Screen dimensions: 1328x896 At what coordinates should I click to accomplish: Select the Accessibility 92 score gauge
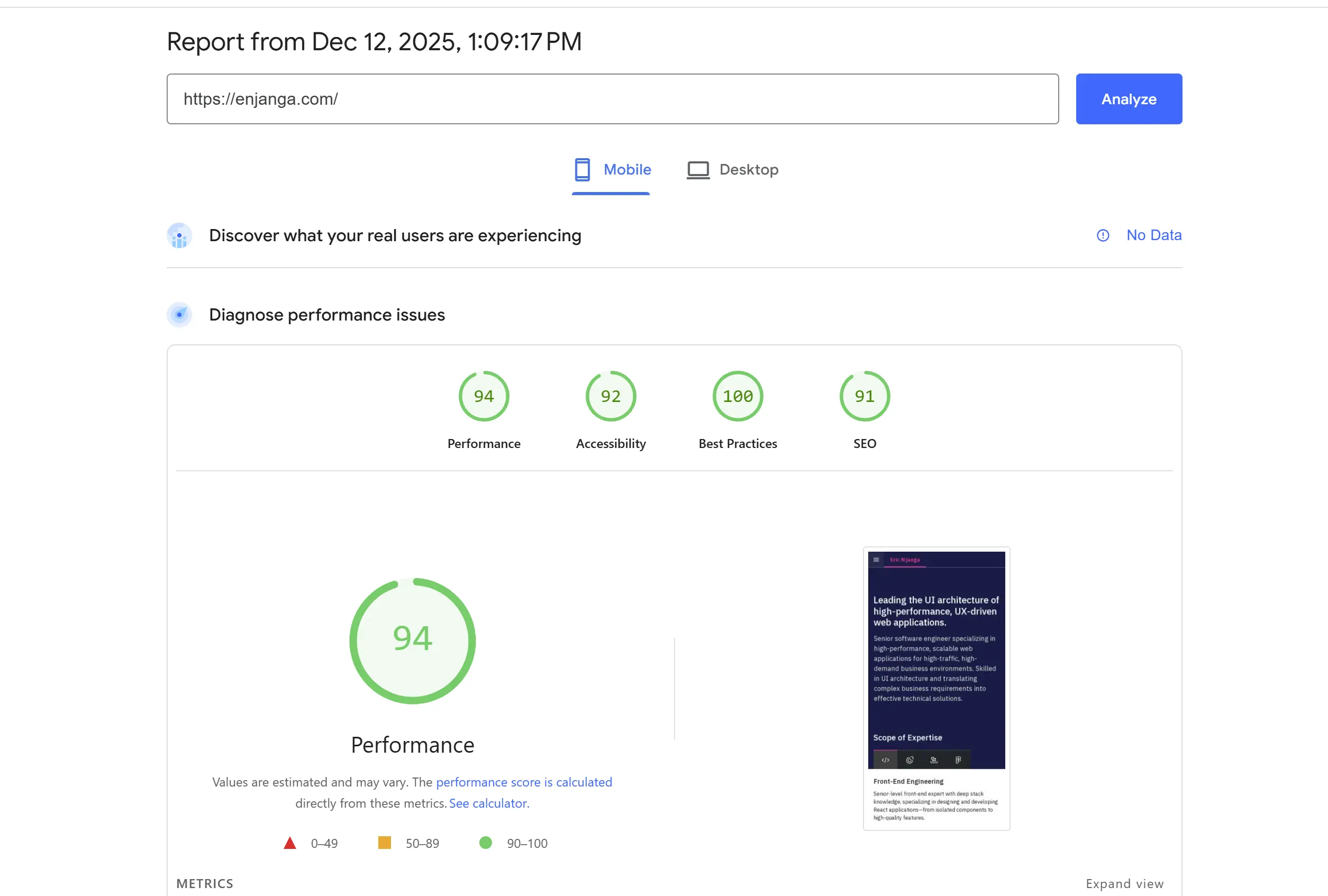point(611,397)
